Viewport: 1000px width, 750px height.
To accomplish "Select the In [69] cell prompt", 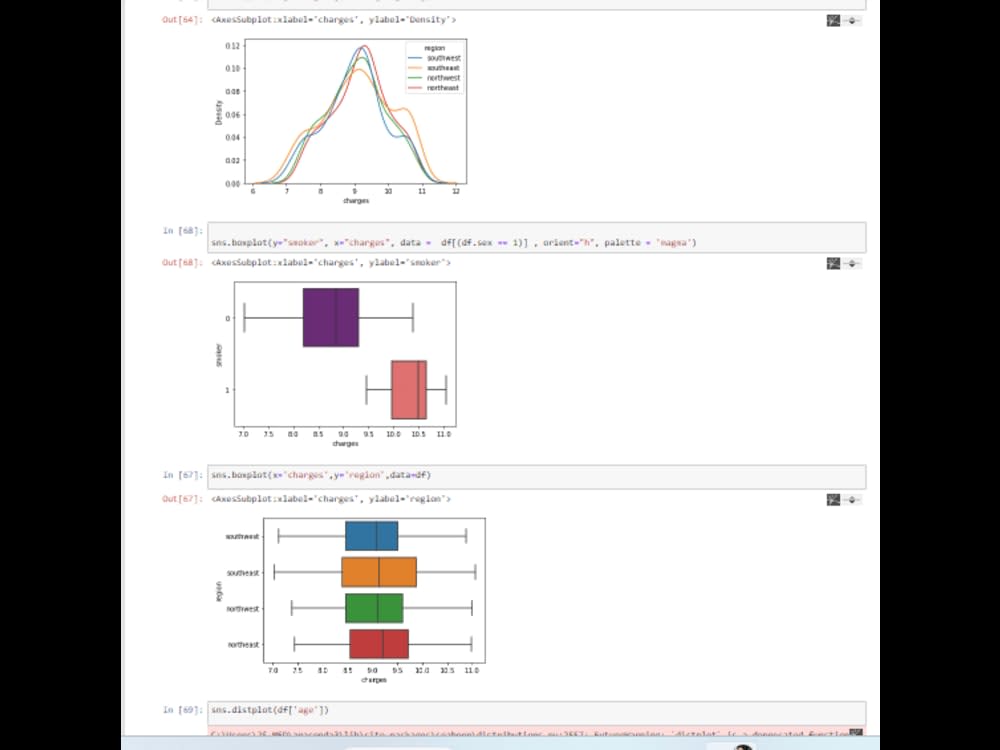I will pyautogui.click(x=182, y=710).
